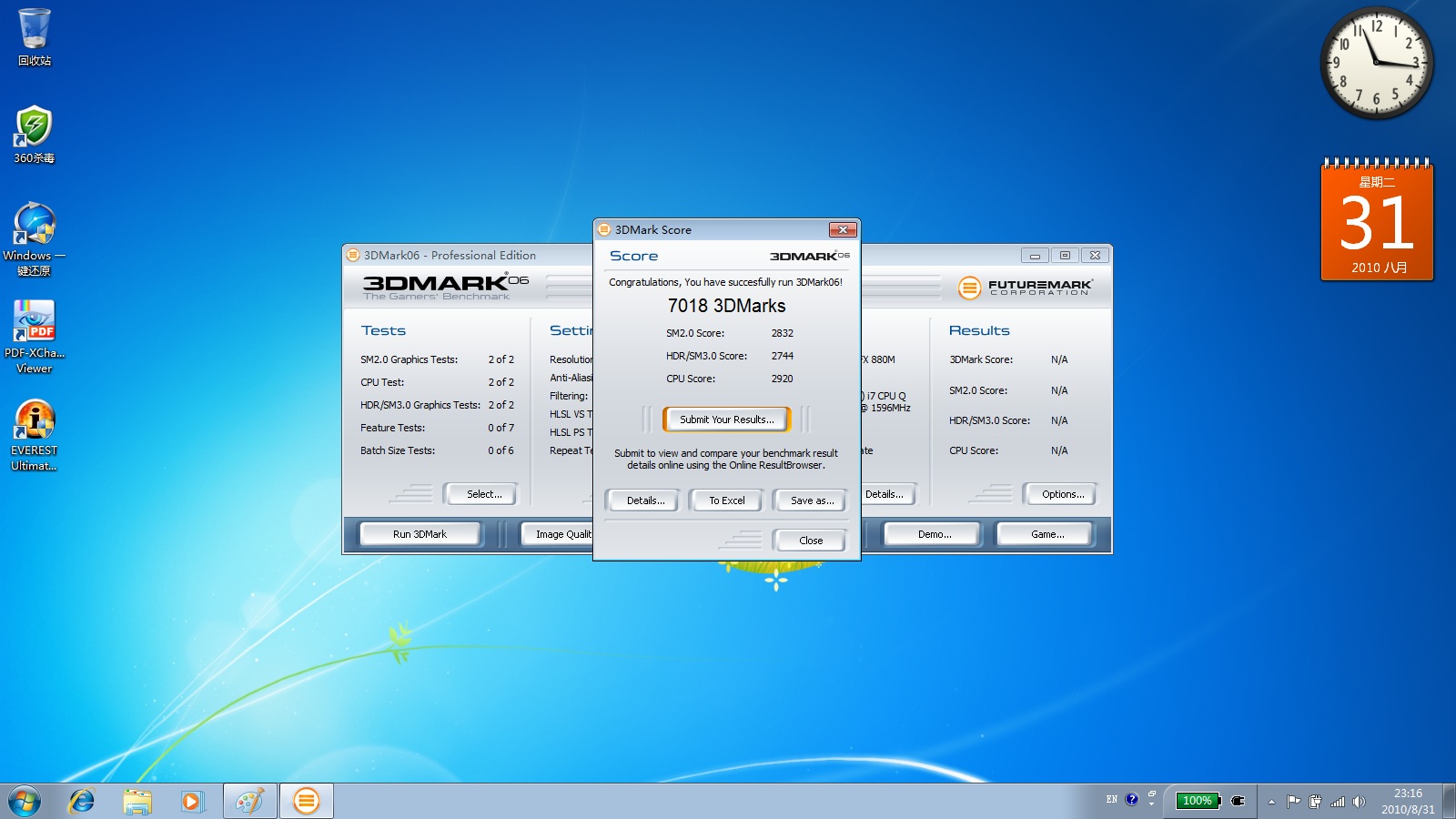Click Save as button in Score dialog

(812, 500)
